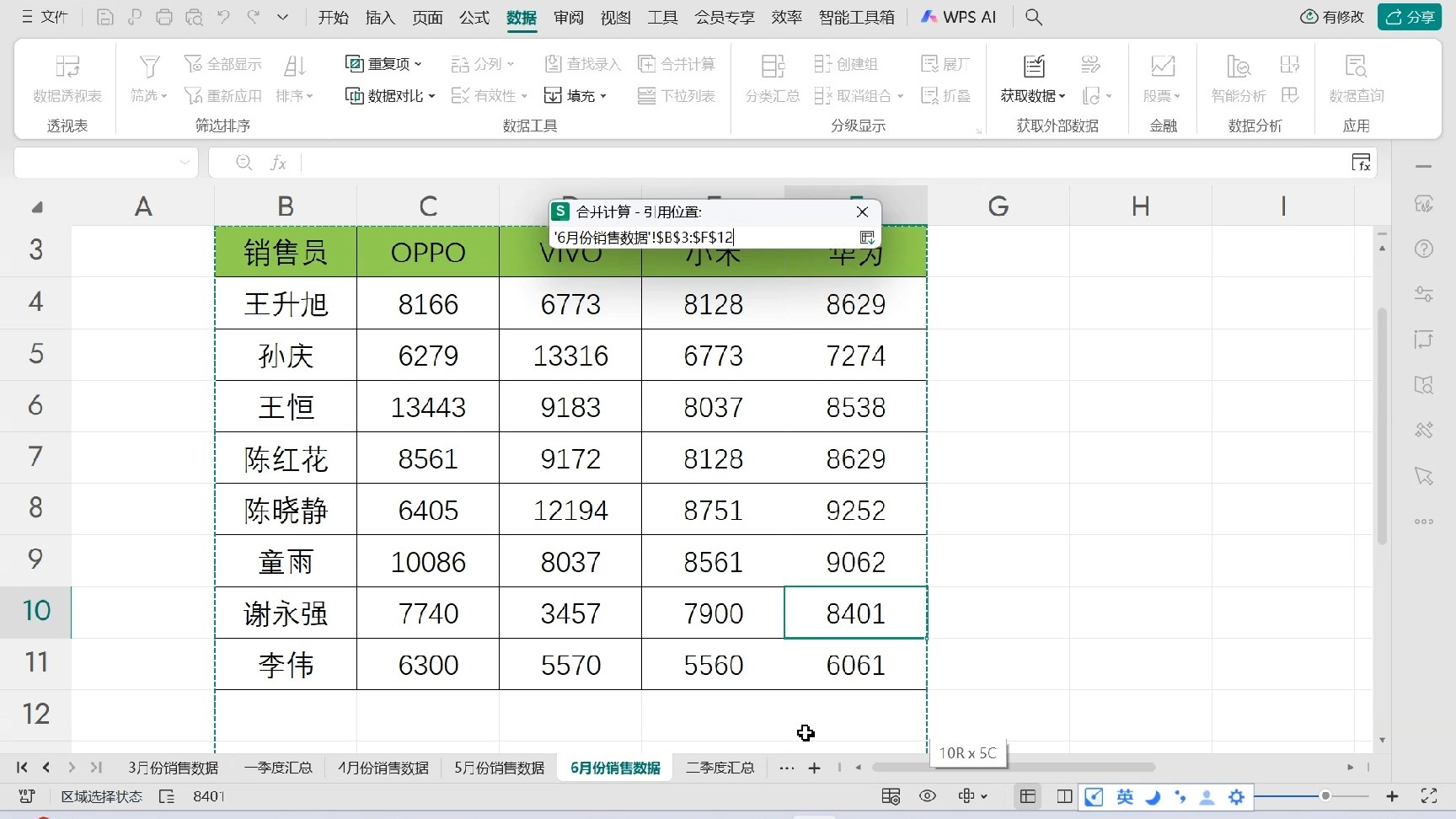Image resolution: width=1456 pixels, height=819 pixels.
Task: Expand the Name Box dropdown arrow
Action: pyautogui.click(x=185, y=163)
